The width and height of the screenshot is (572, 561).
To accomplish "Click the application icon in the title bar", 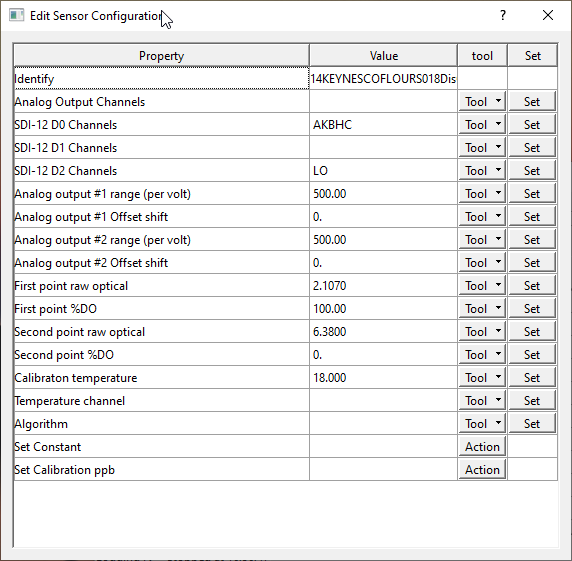I will pyautogui.click(x=16, y=16).
